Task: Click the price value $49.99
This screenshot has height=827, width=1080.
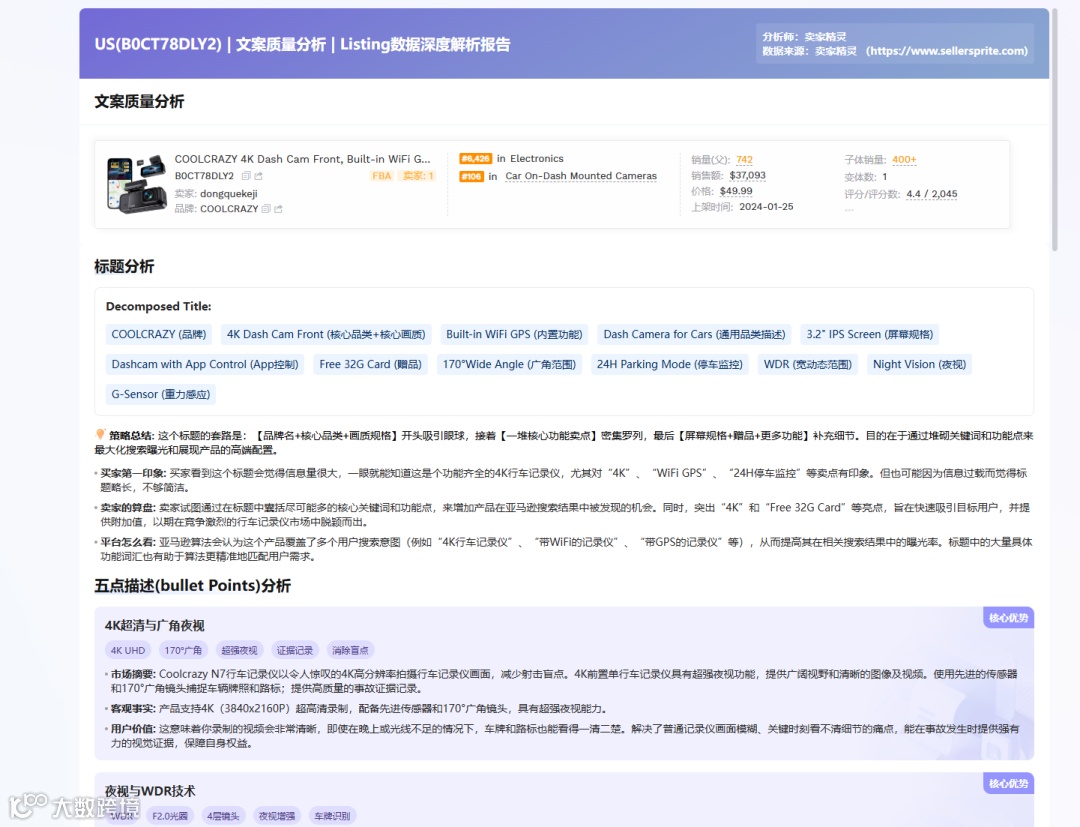Action: 736,191
